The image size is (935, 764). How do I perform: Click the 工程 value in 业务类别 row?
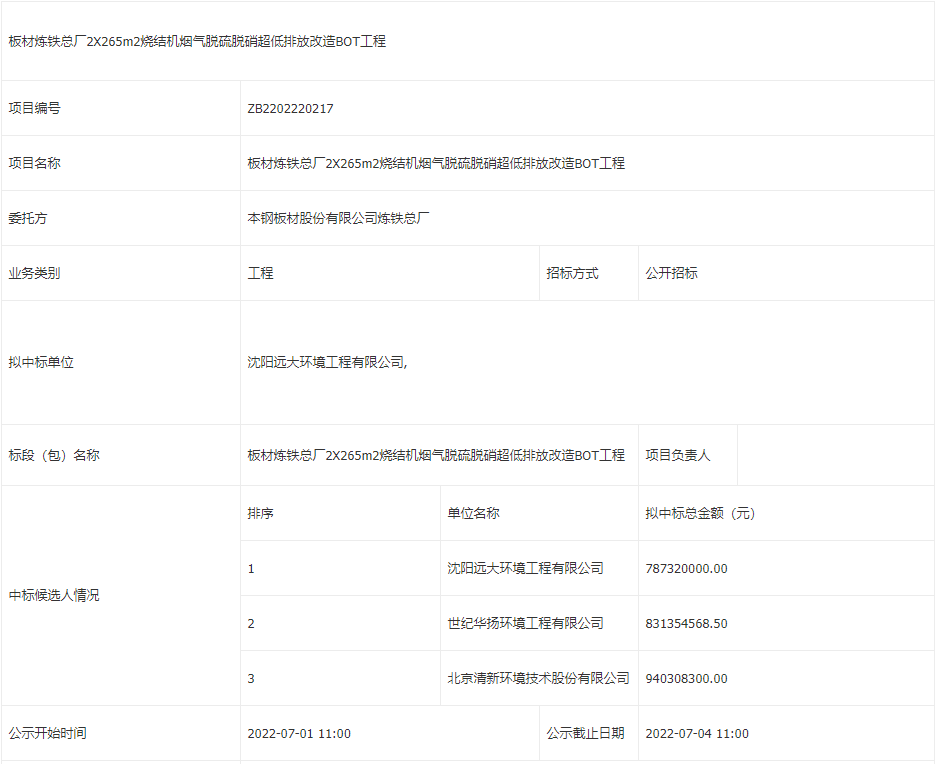pyautogui.click(x=261, y=273)
